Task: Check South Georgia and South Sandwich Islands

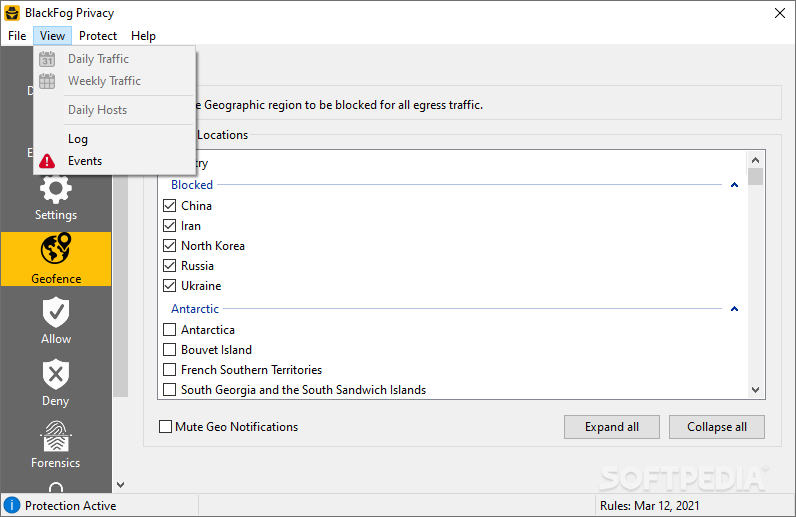Action: click(170, 390)
